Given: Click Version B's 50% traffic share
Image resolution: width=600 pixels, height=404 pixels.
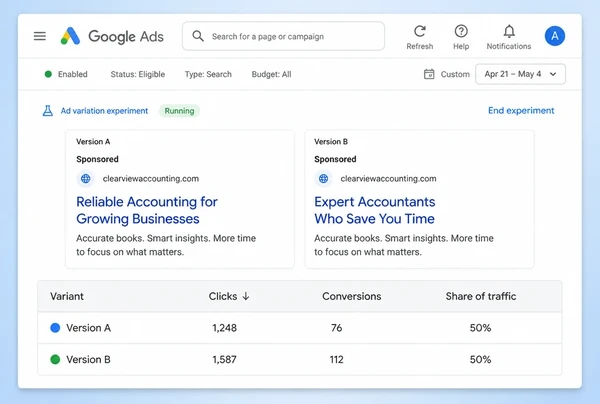Looking at the screenshot, I should 481,360.
